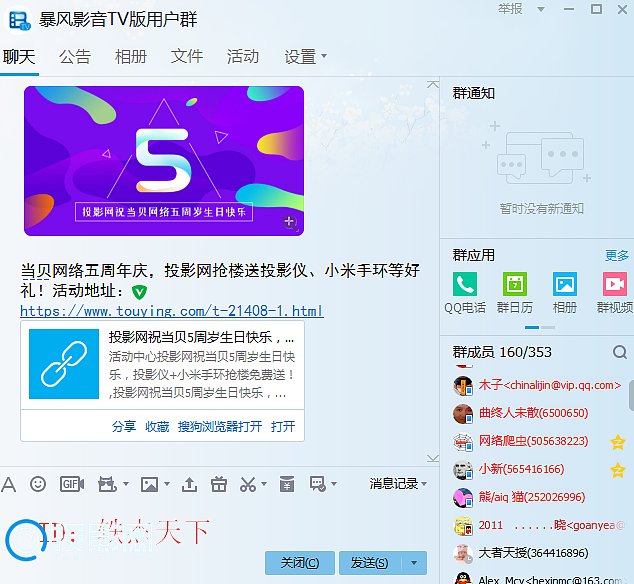Click avatar of 曲终人未散 member

point(463,414)
